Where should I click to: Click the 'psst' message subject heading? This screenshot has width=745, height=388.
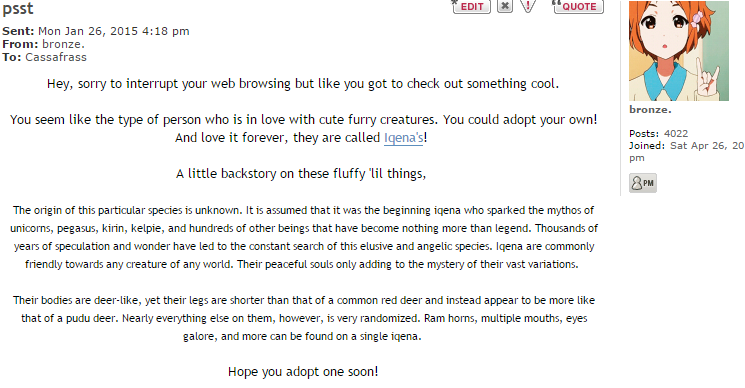coord(18,9)
